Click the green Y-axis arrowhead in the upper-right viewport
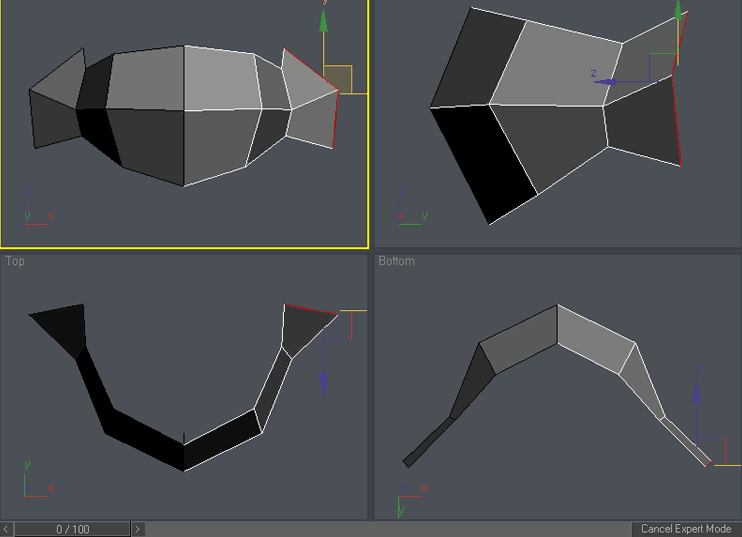Screen dimensions: 742x537 point(679,11)
